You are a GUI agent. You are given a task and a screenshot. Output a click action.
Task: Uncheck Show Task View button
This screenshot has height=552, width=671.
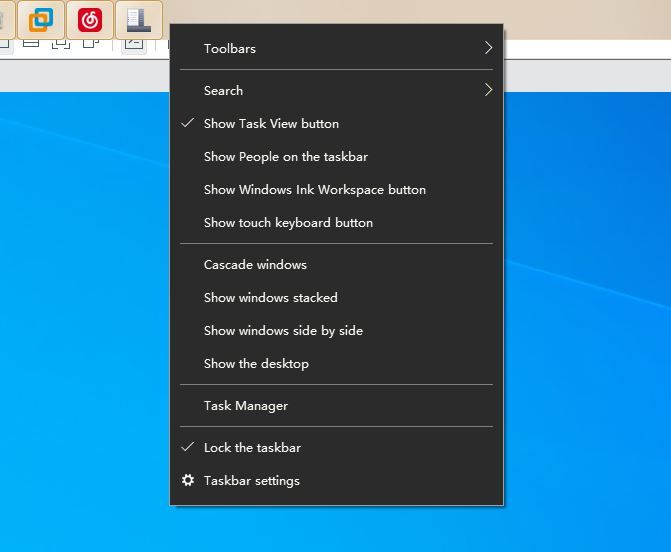(x=336, y=124)
